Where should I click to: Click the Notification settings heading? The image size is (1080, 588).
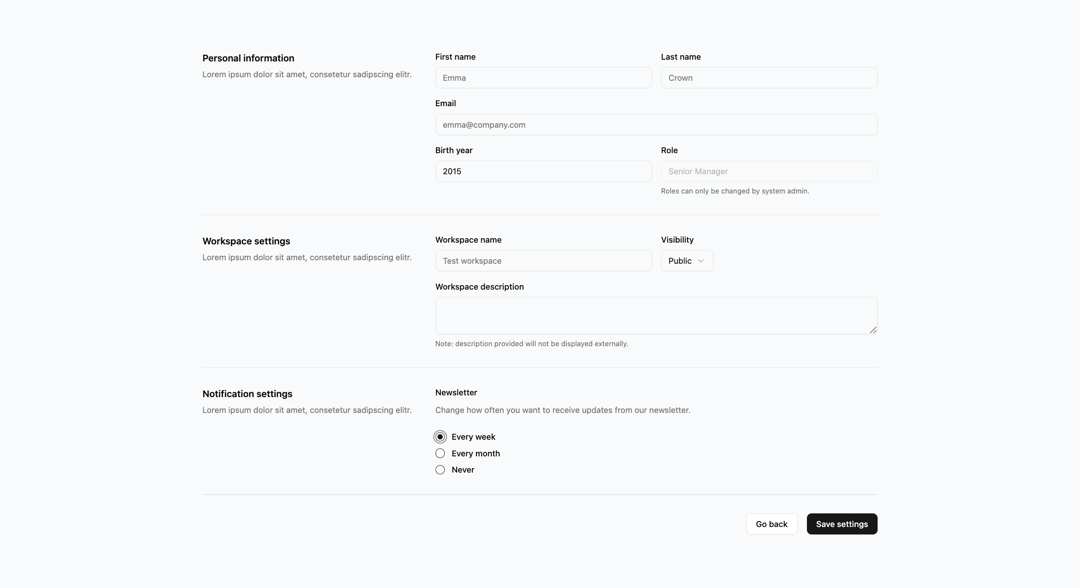click(x=247, y=395)
